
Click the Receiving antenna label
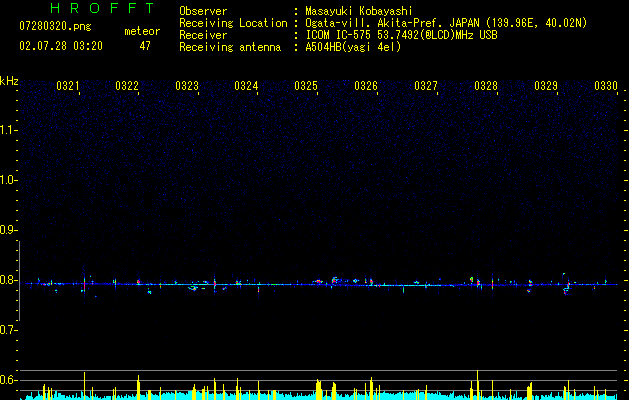pos(230,47)
